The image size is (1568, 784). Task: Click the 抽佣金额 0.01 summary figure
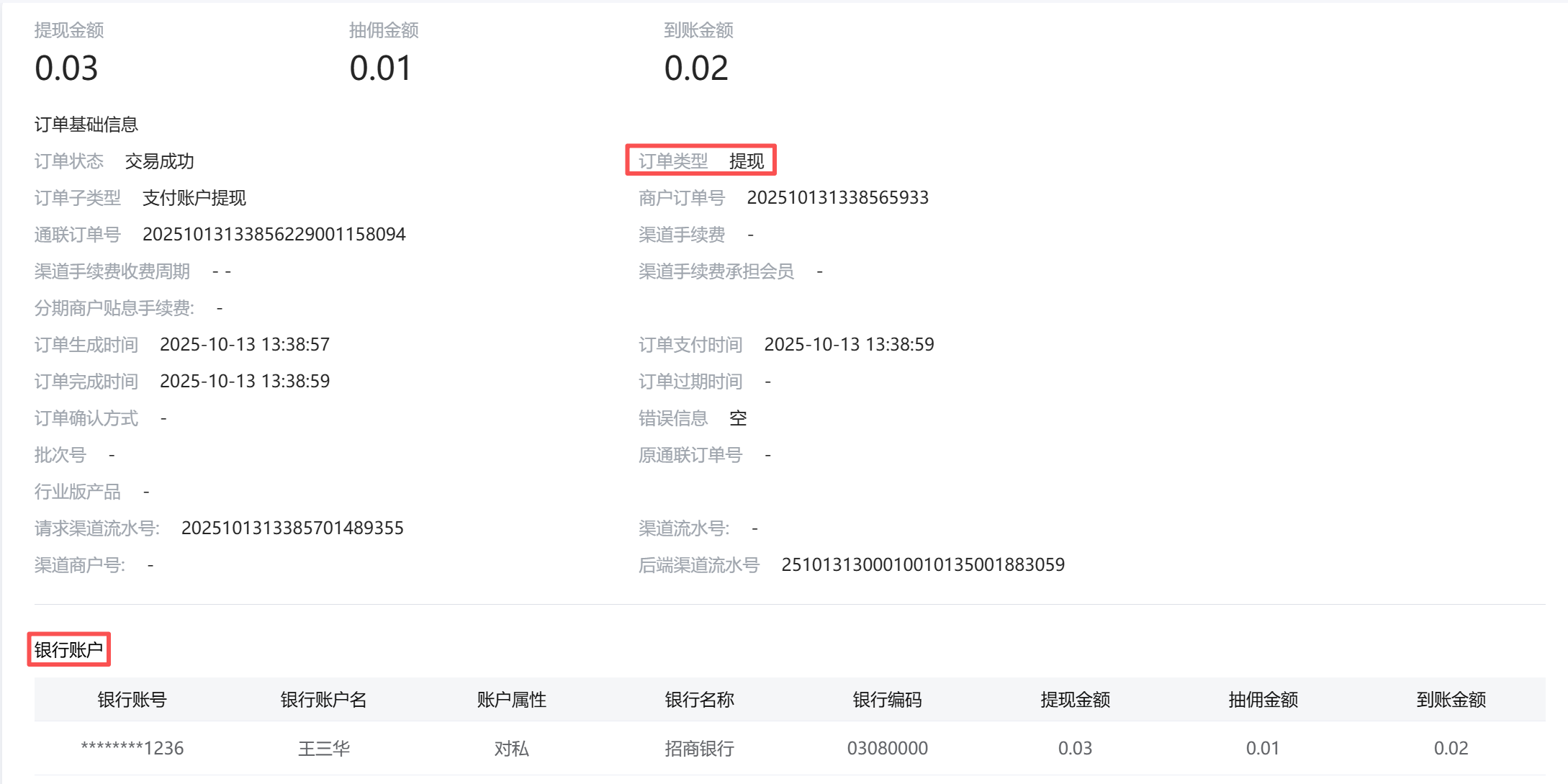pyautogui.click(x=380, y=68)
